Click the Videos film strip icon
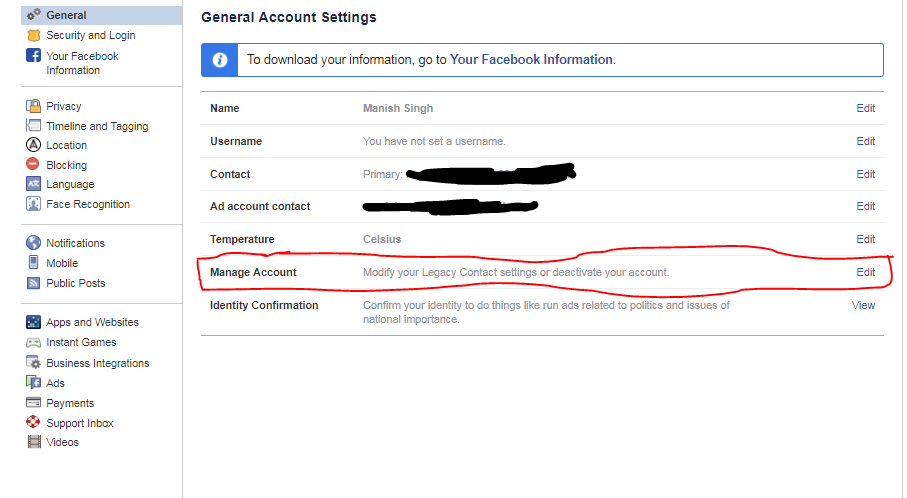 (x=35, y=442)
